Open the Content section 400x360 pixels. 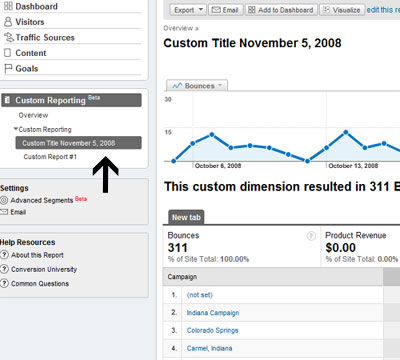[31, 53]
